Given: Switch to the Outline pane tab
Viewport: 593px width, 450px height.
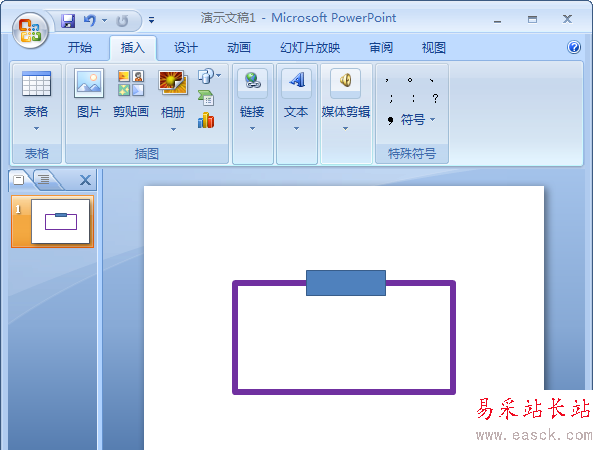Looking at the screenshot, I should click(x=45, y=179).
